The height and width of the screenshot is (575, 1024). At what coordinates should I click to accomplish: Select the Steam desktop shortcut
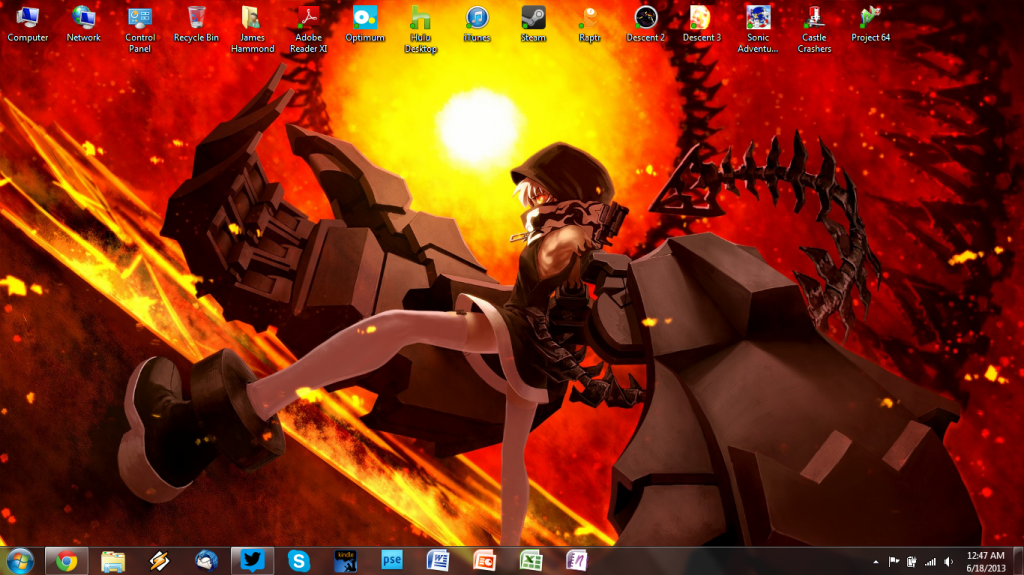point(533,25)
